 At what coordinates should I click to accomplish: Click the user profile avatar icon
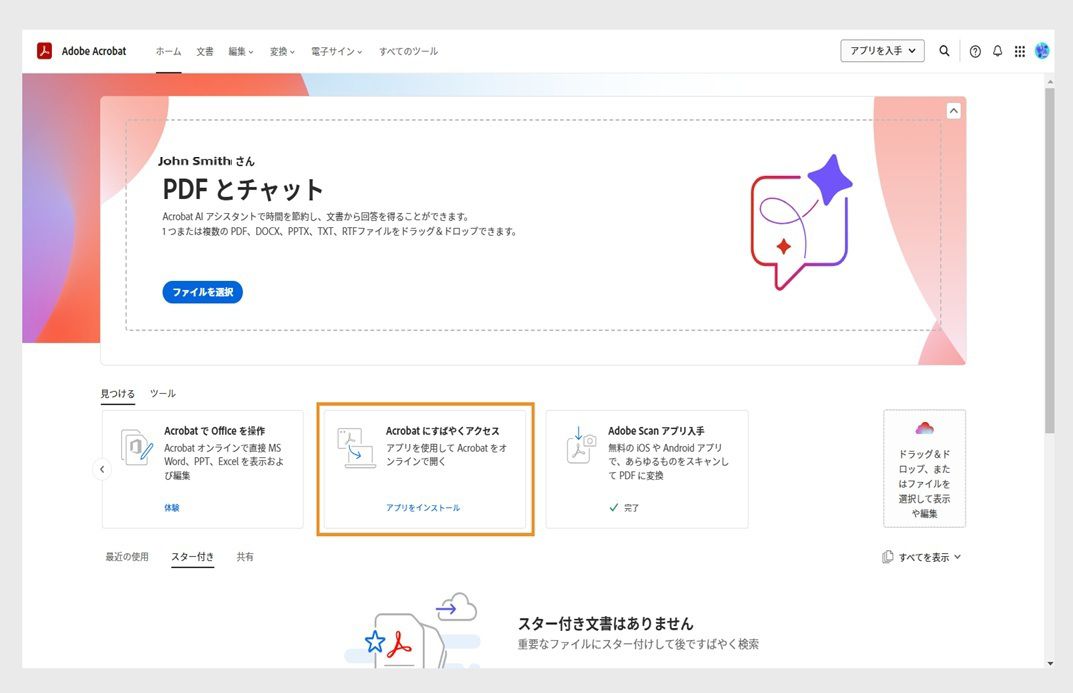click(1041, 50)
